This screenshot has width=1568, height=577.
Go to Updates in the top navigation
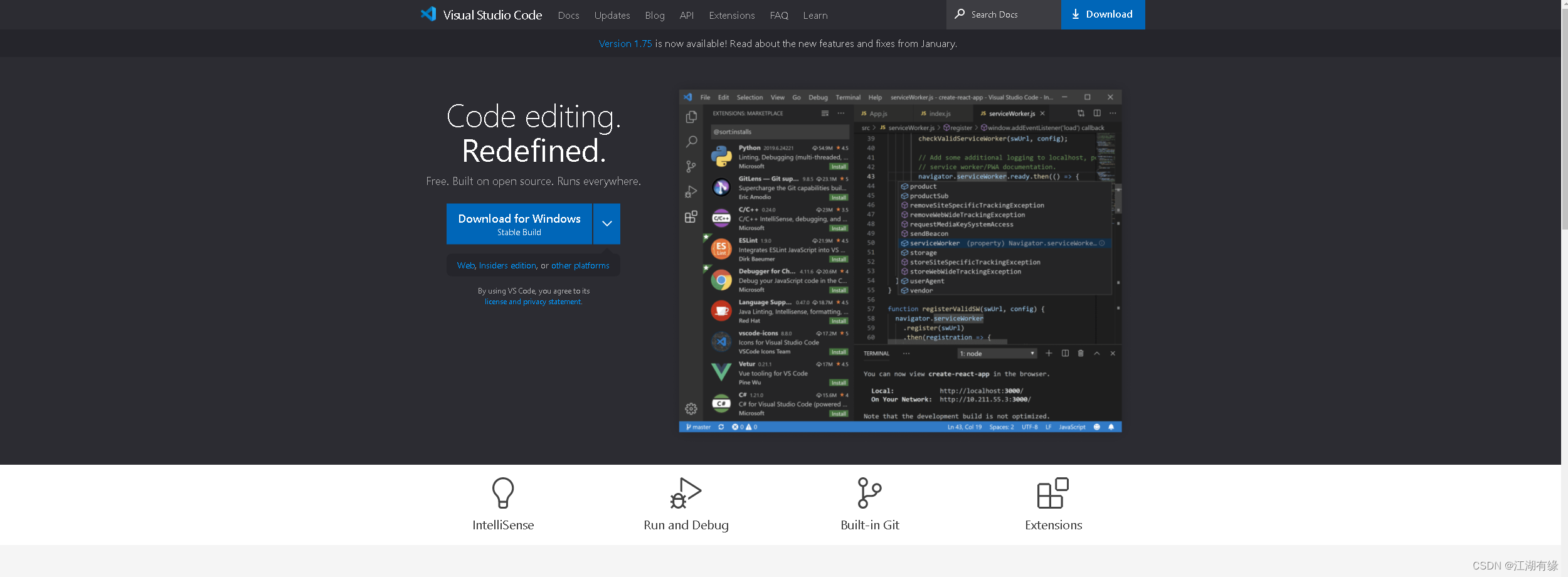(x=612, y=15)
